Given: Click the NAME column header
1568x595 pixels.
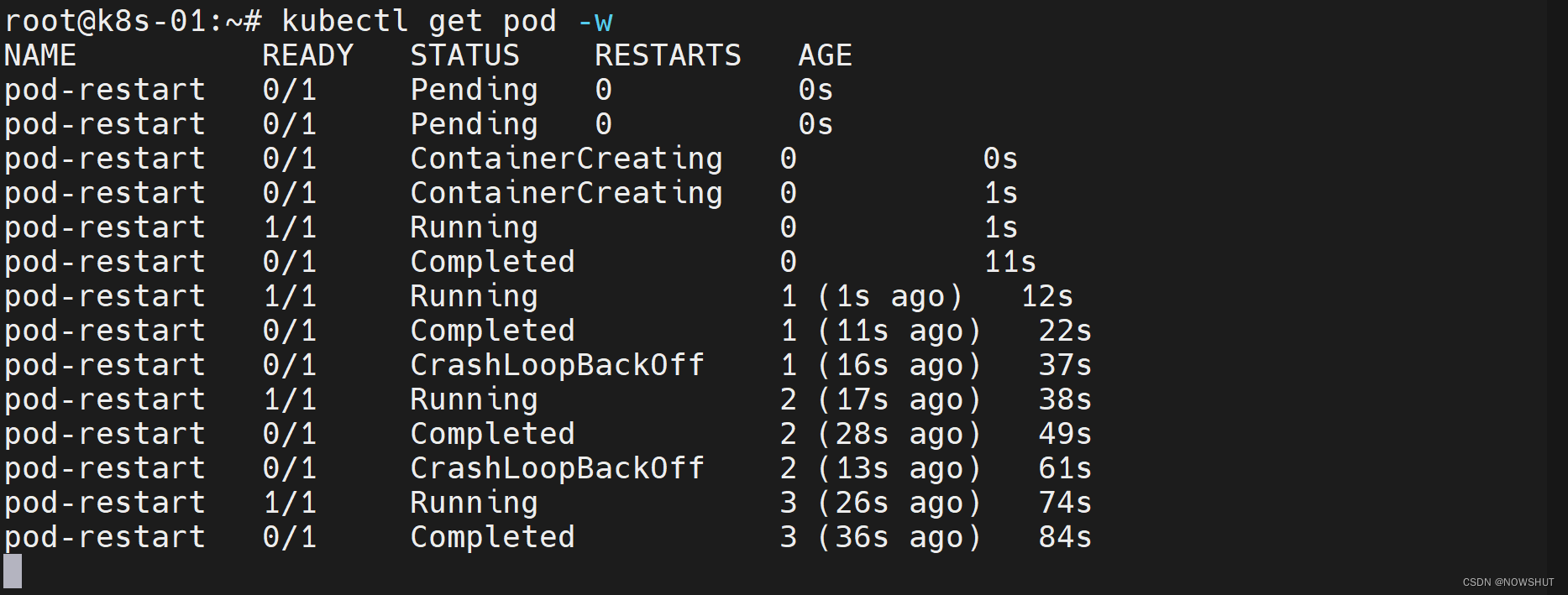Looking at the screenshot, I should 40,55.
